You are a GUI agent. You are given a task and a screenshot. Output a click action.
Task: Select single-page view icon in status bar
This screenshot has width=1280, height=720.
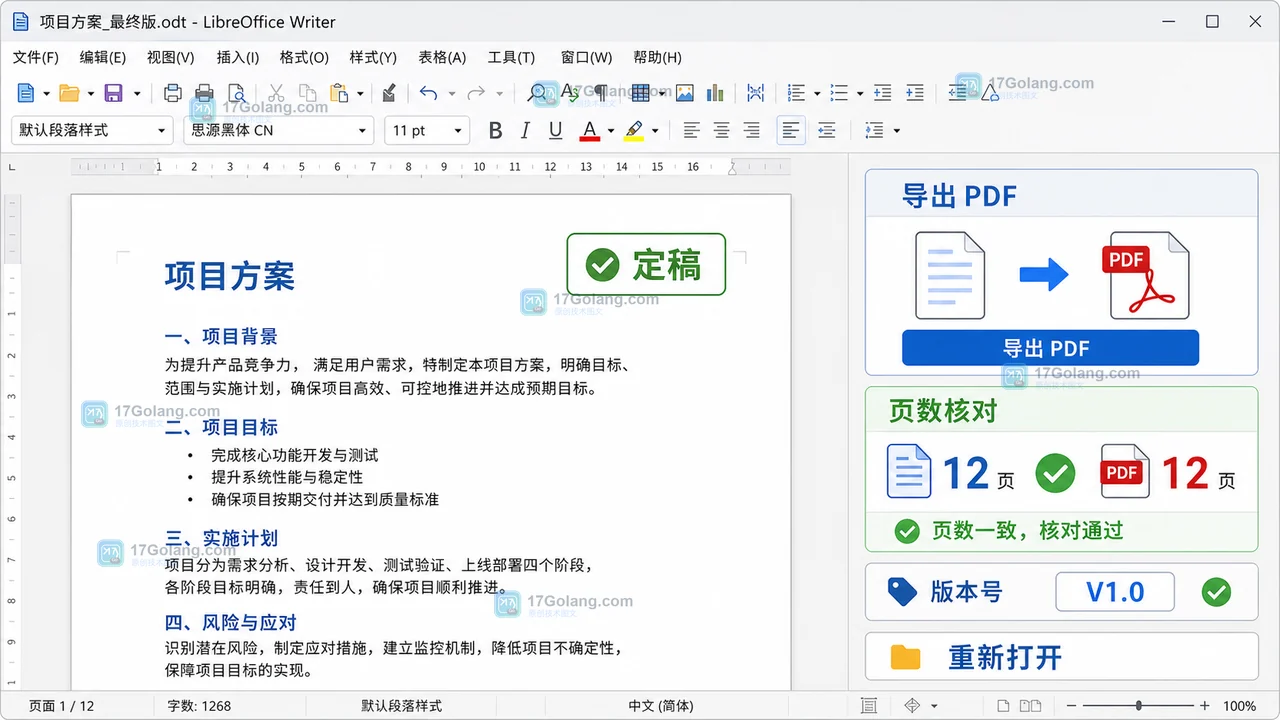pyautogui.click(x=1005, y=706)
